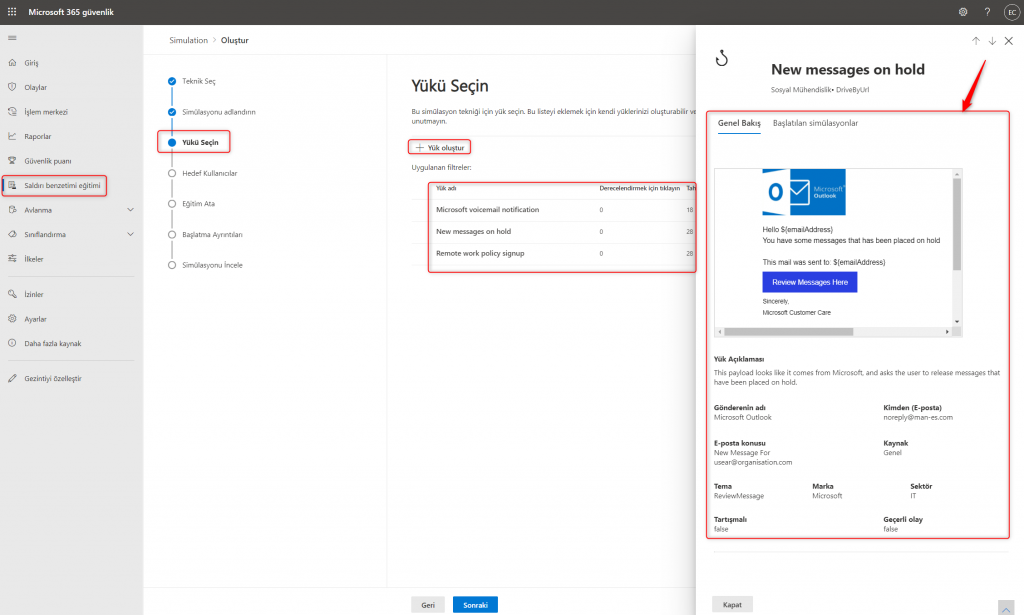Image resolution: width=1024 pixels, height=615 pixels.
Task: Open settings gear in top bar
Action: pos(963,12)
